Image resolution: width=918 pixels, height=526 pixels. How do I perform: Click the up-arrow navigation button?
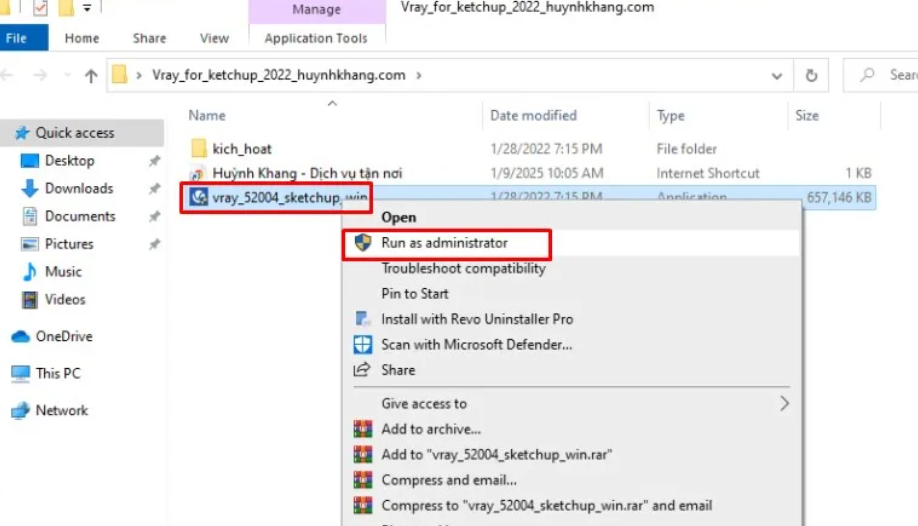(91, 75)
